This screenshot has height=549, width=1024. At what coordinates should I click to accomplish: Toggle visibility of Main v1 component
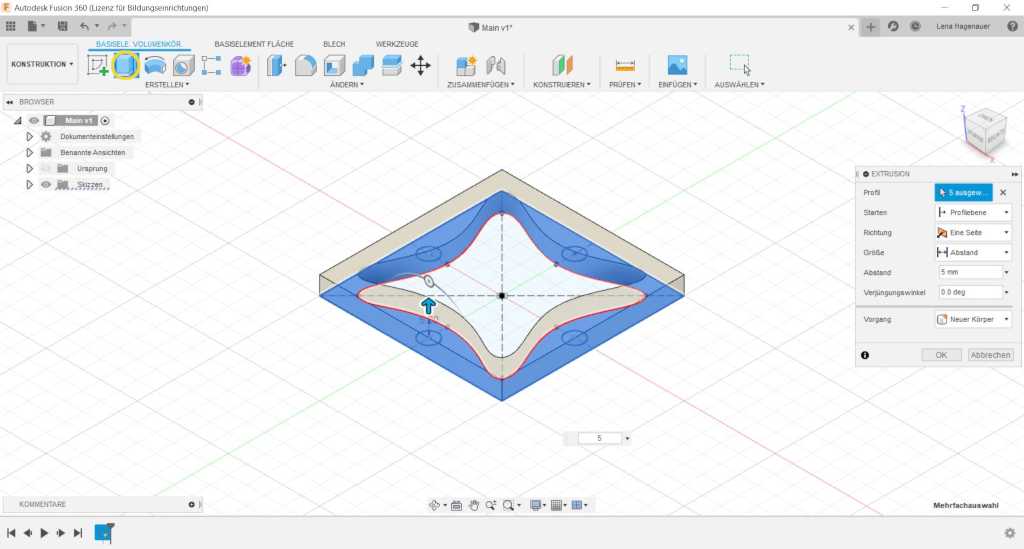34,121
